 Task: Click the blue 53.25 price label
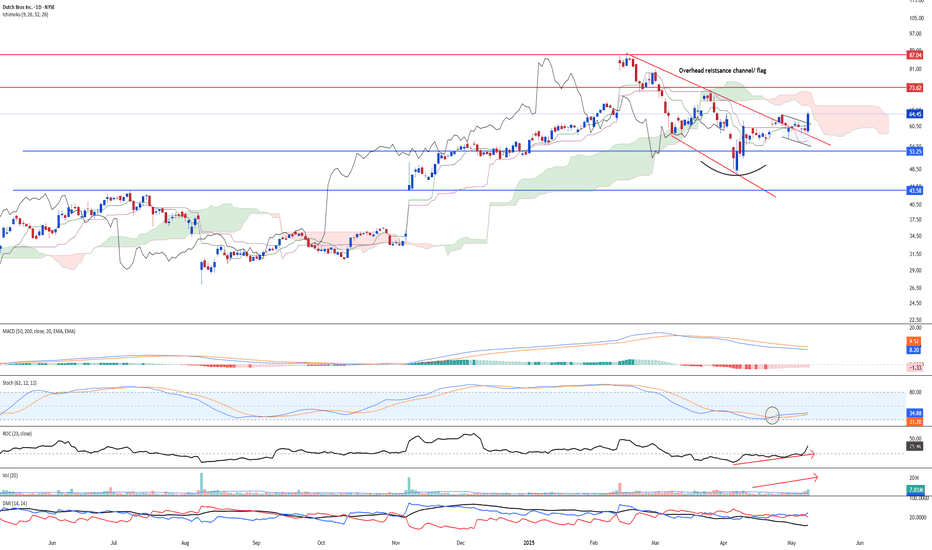point(915,152)
